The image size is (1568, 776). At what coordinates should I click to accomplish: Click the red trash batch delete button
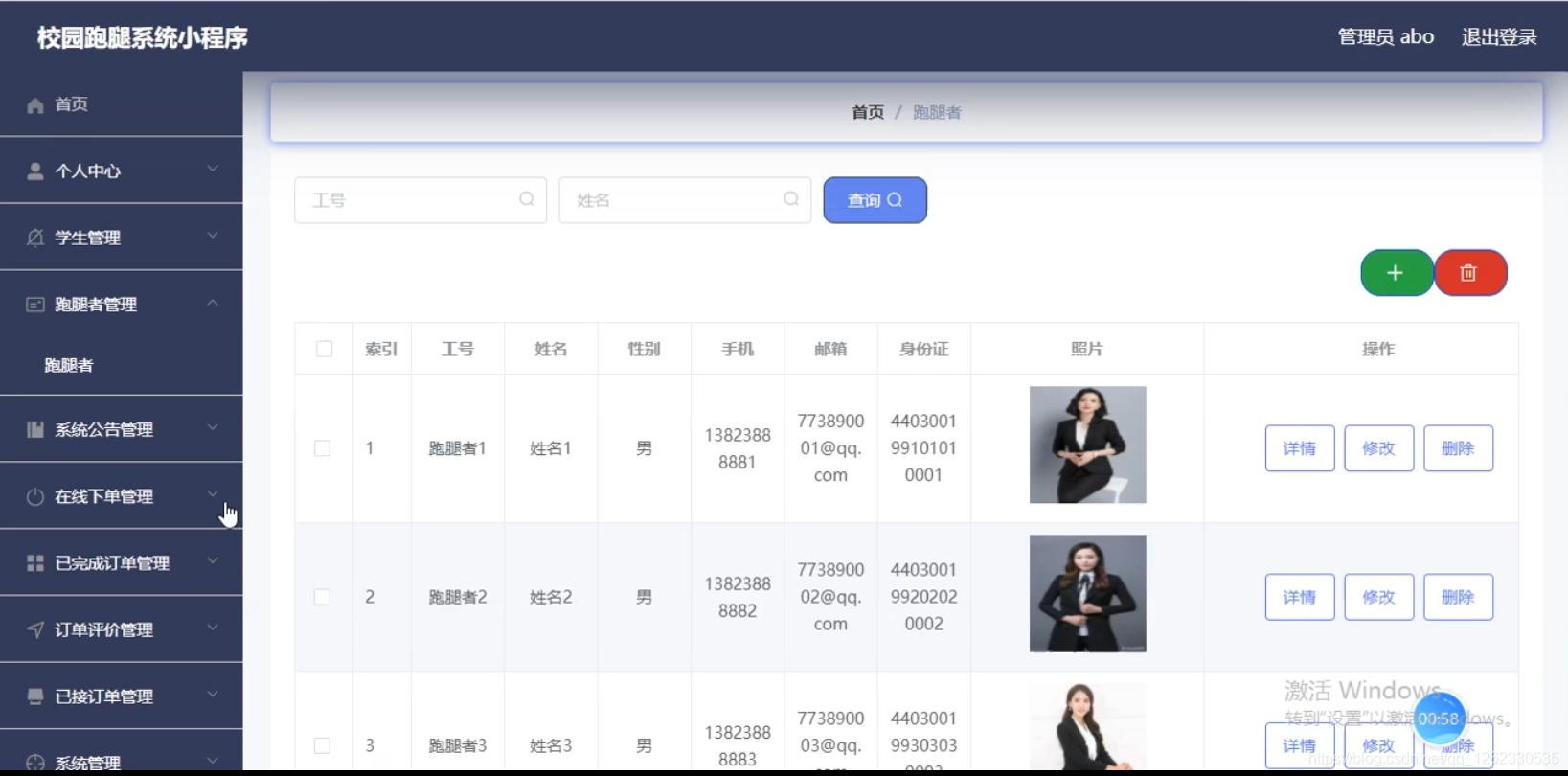pyautogui.click(x=1470, y=273)
